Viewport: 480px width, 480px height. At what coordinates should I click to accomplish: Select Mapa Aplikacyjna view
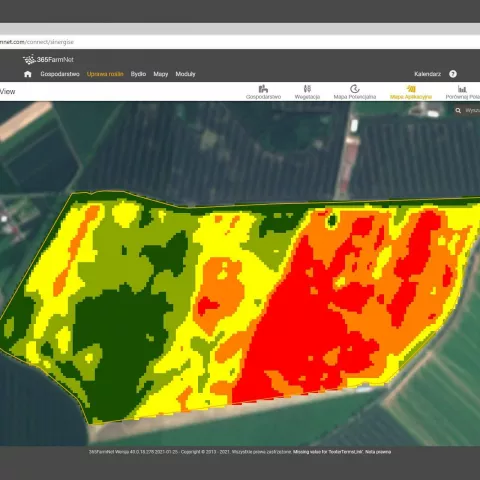click(x=411, y=92)
